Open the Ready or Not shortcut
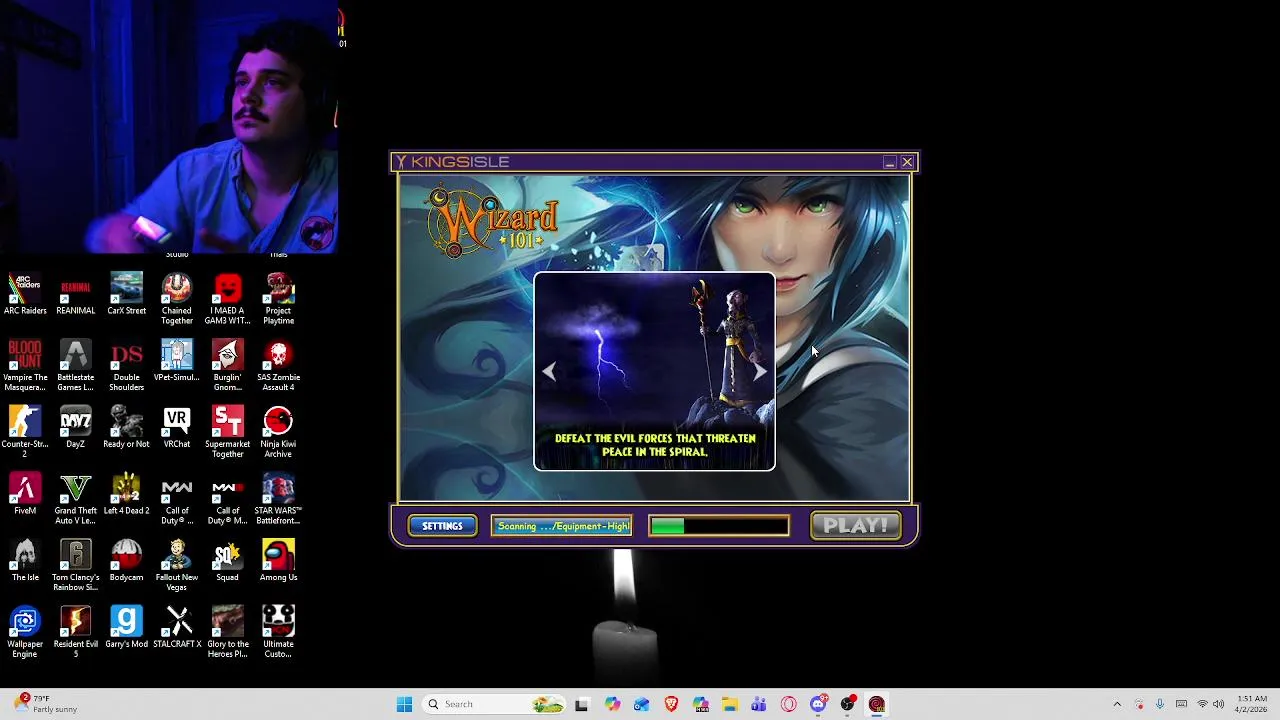1280x720 pixels. (x=126, y=428)
